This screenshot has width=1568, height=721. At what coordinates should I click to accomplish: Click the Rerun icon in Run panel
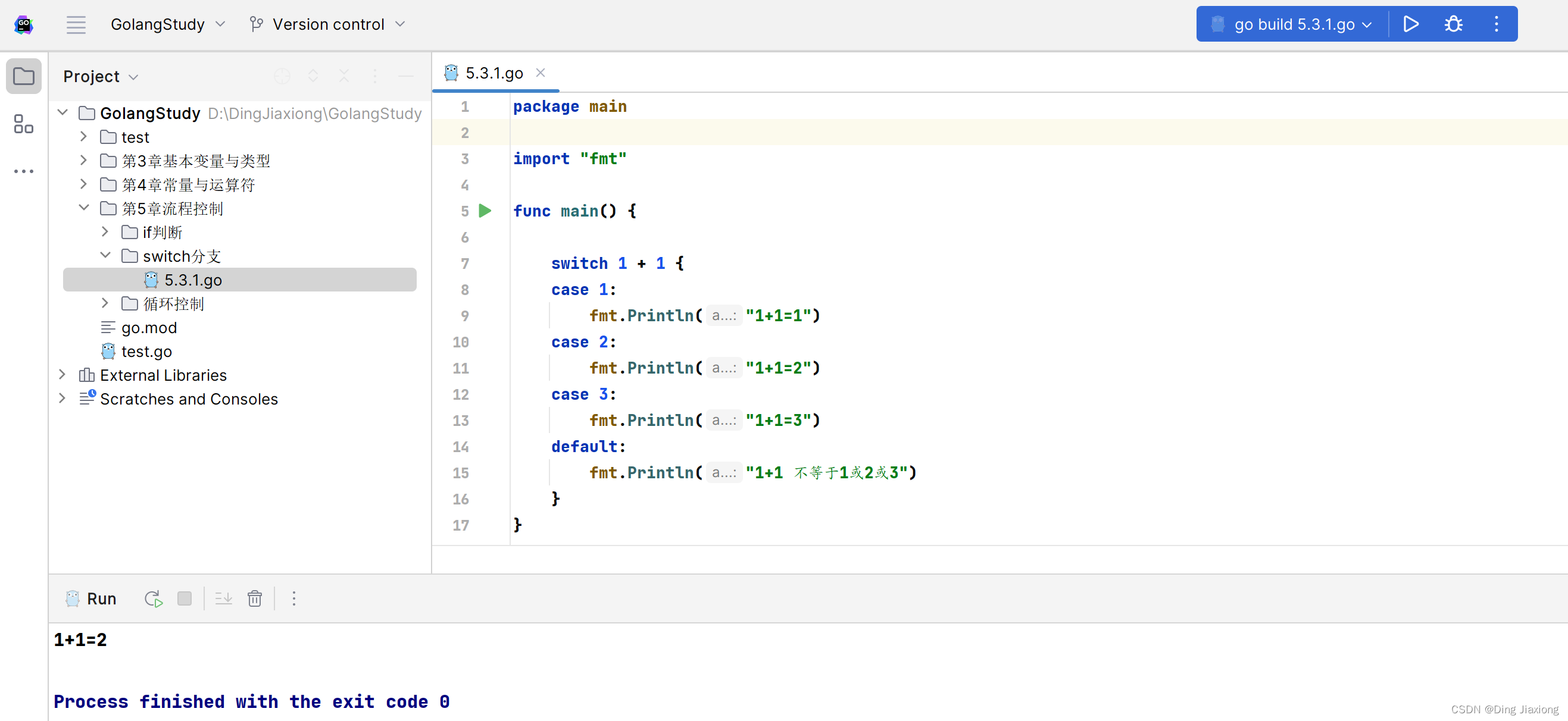coord(154,598)
